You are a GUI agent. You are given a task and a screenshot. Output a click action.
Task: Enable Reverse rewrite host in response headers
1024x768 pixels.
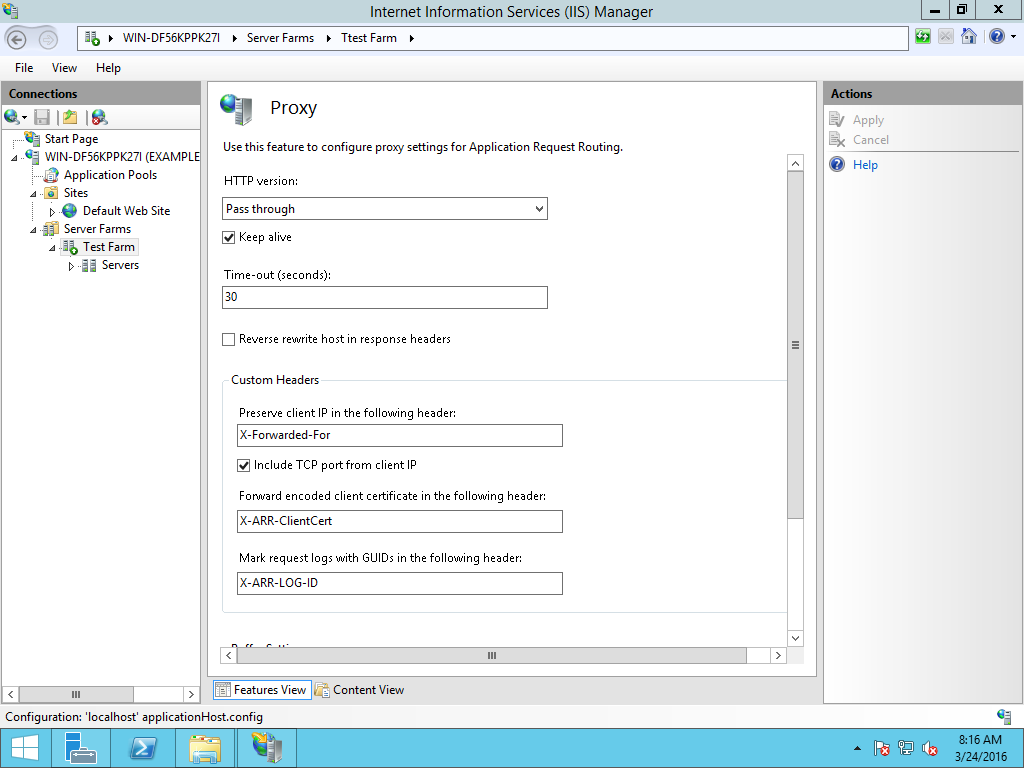228,339
